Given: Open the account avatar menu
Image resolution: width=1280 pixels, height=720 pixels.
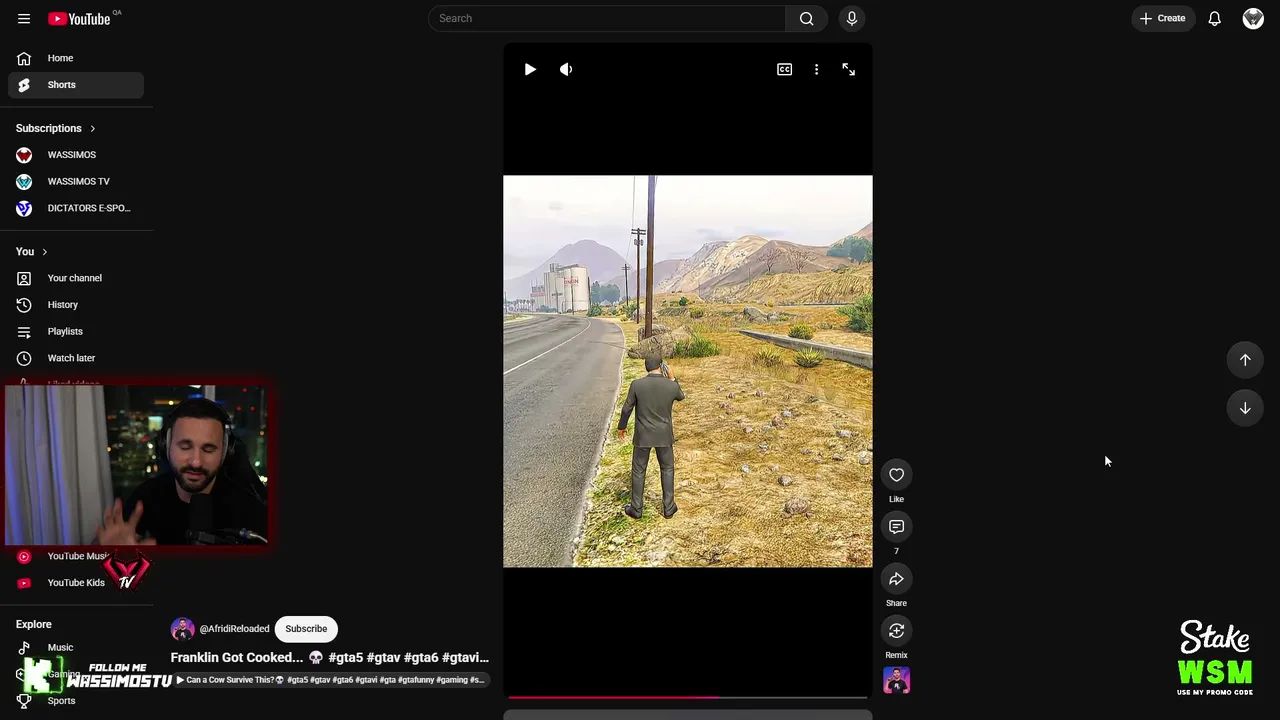Looking at the screenshot, I should click(1253, 18).
